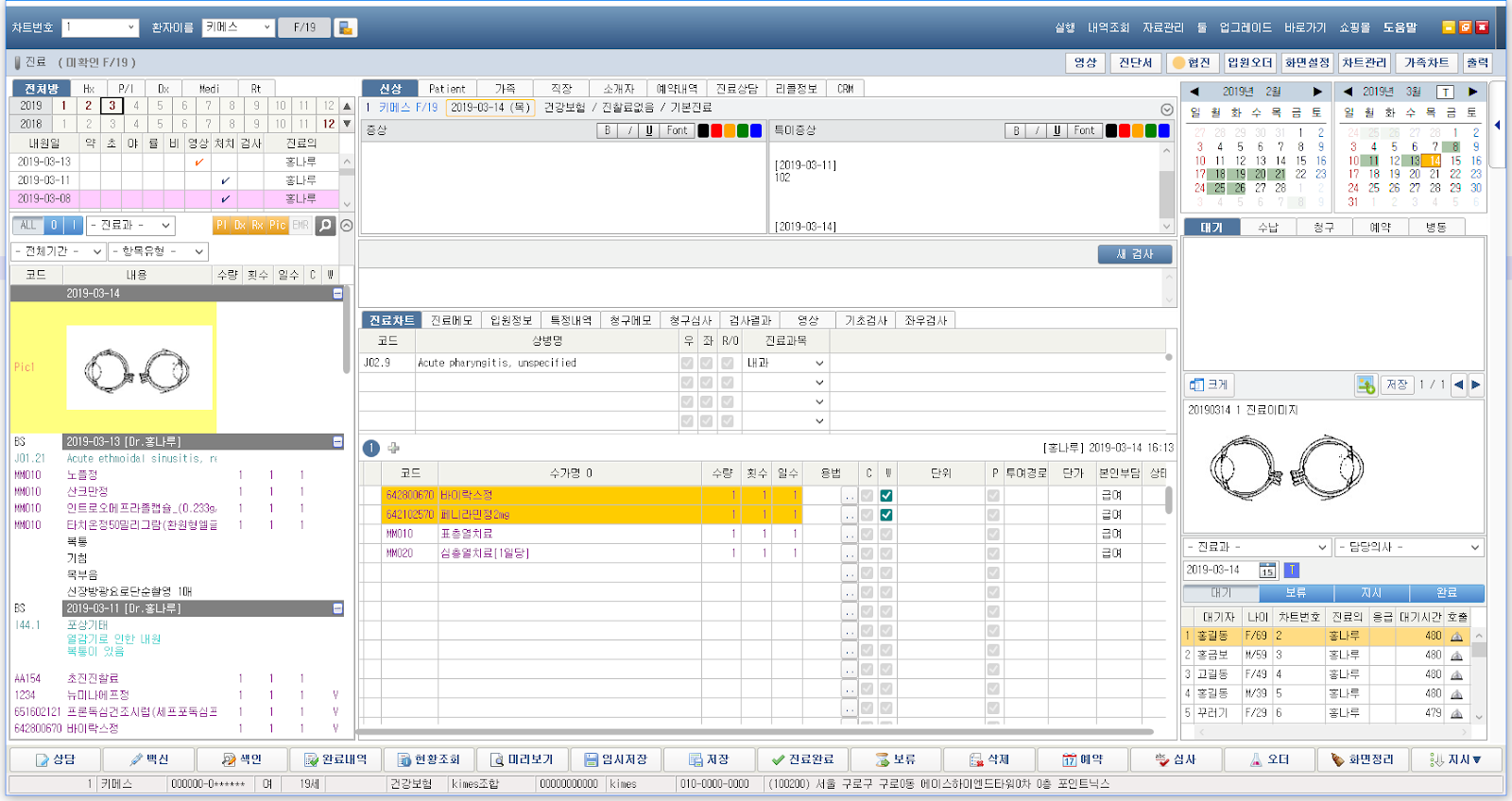Go to next image with right arrow

tap(1476, 385)
